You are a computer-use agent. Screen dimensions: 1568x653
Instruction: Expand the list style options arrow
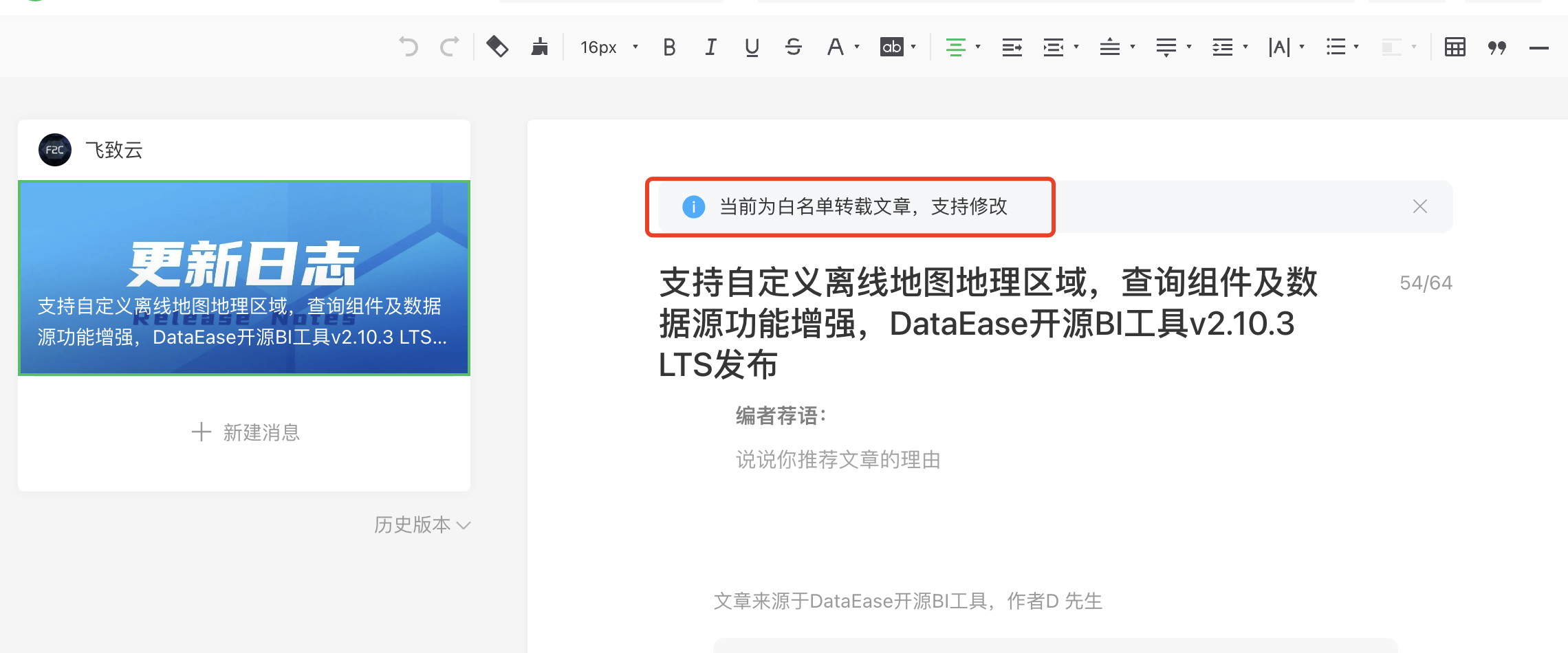point(1356,47)
